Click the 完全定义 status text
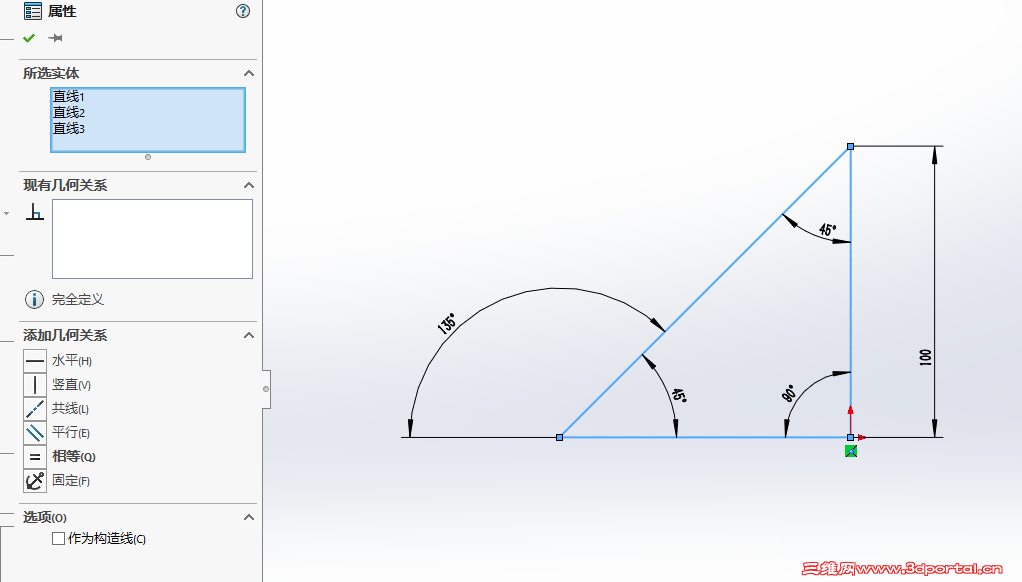This screenshot has height=582, width=1022. pos(78,299)
